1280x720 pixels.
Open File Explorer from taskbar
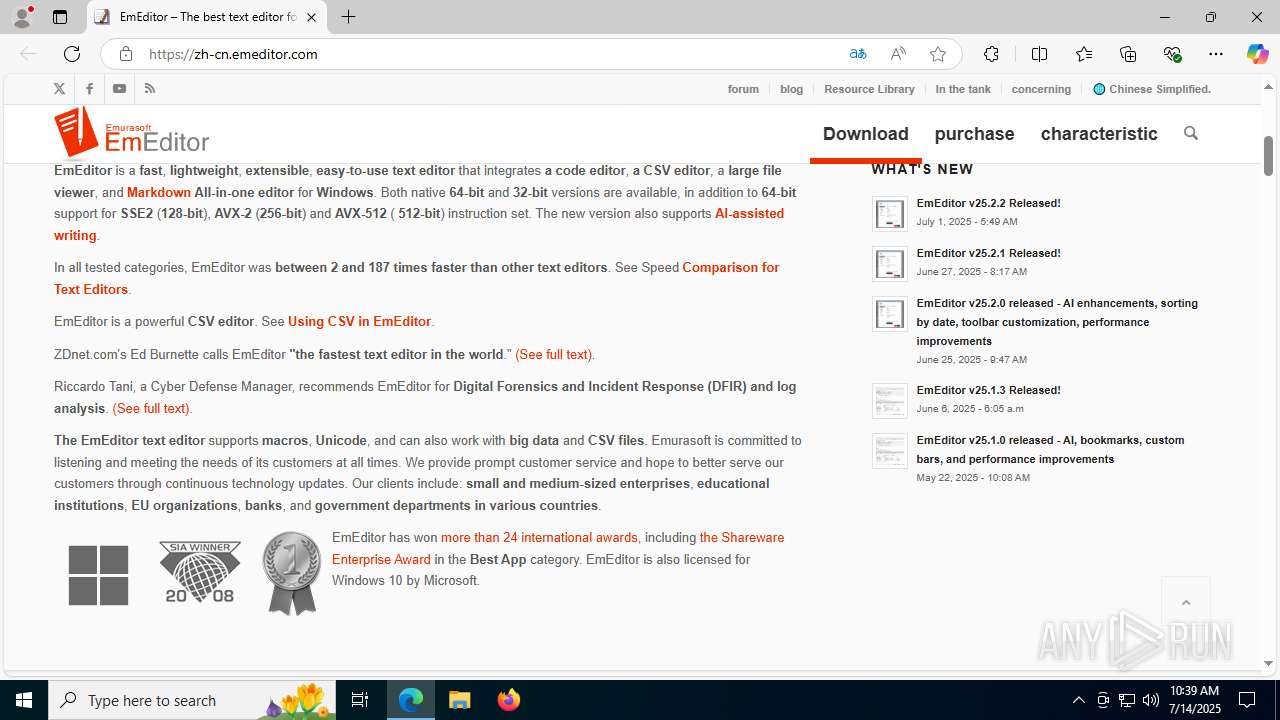point(460,700)
